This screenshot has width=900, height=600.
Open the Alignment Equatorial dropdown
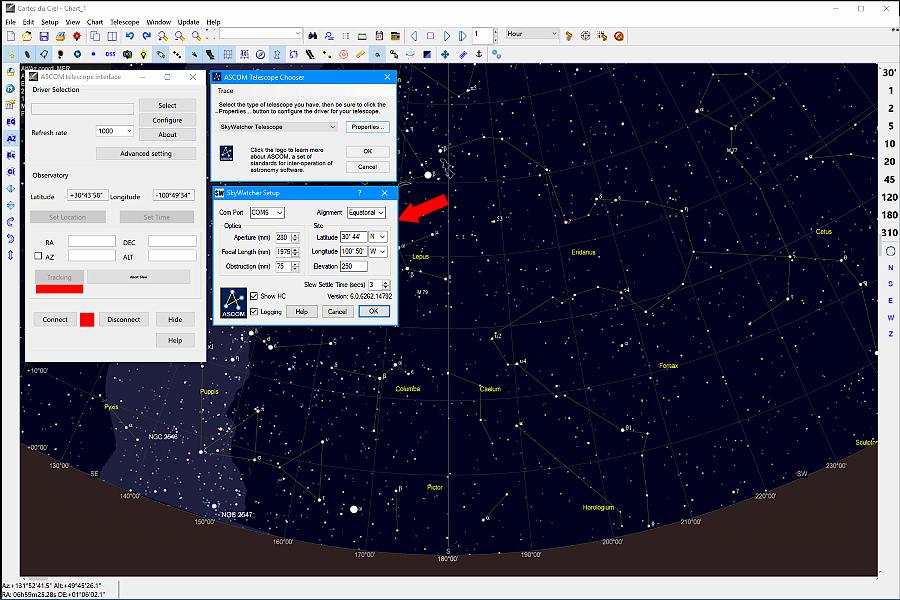click(366, 212)
